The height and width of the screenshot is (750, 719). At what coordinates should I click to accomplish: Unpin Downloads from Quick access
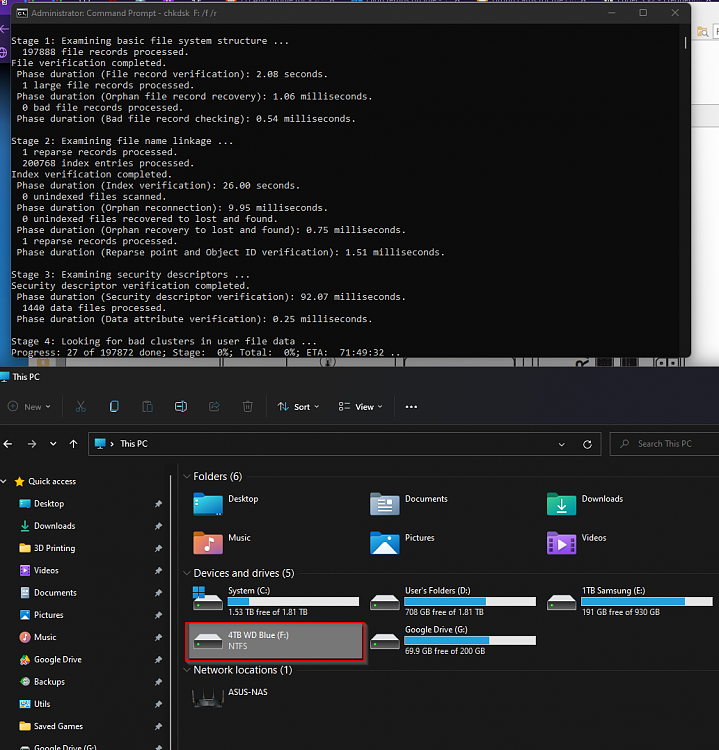(158, 526)
